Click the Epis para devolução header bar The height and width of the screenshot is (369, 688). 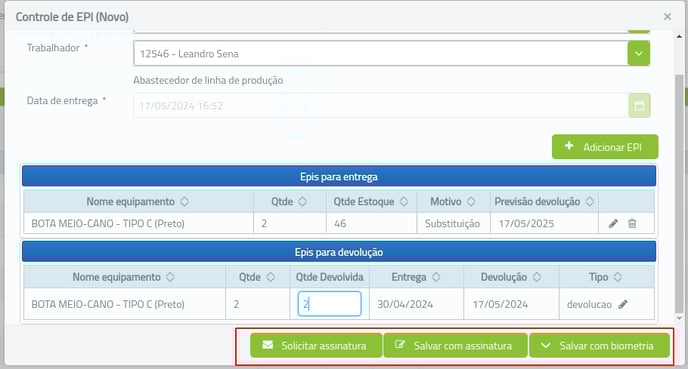[339, 252]
